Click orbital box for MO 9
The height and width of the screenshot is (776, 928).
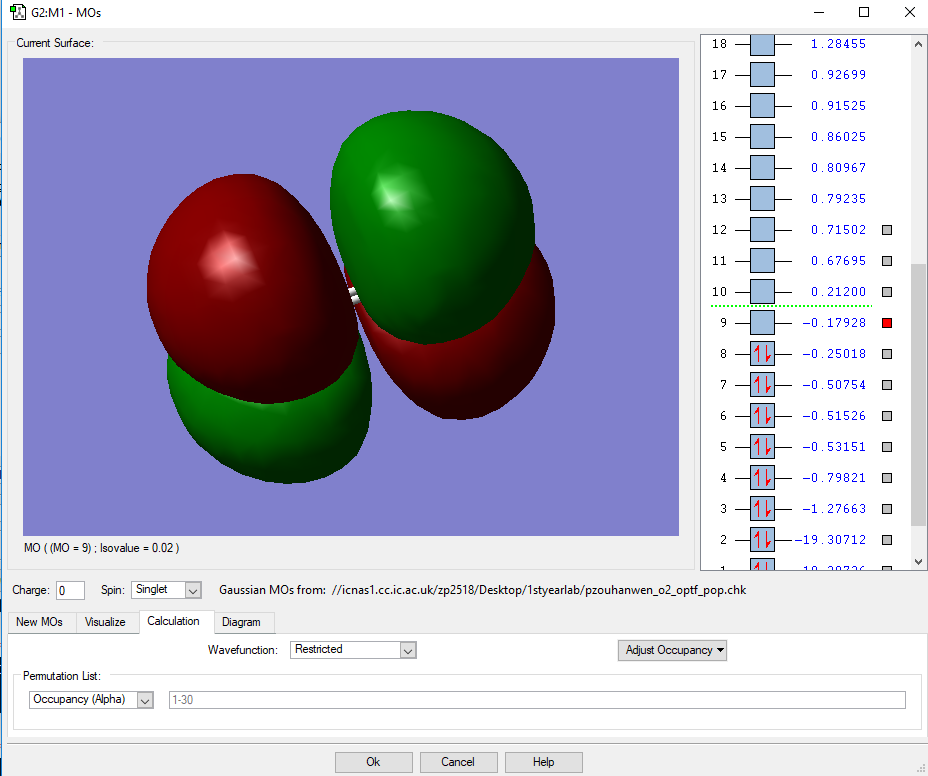tap(762, 323)
